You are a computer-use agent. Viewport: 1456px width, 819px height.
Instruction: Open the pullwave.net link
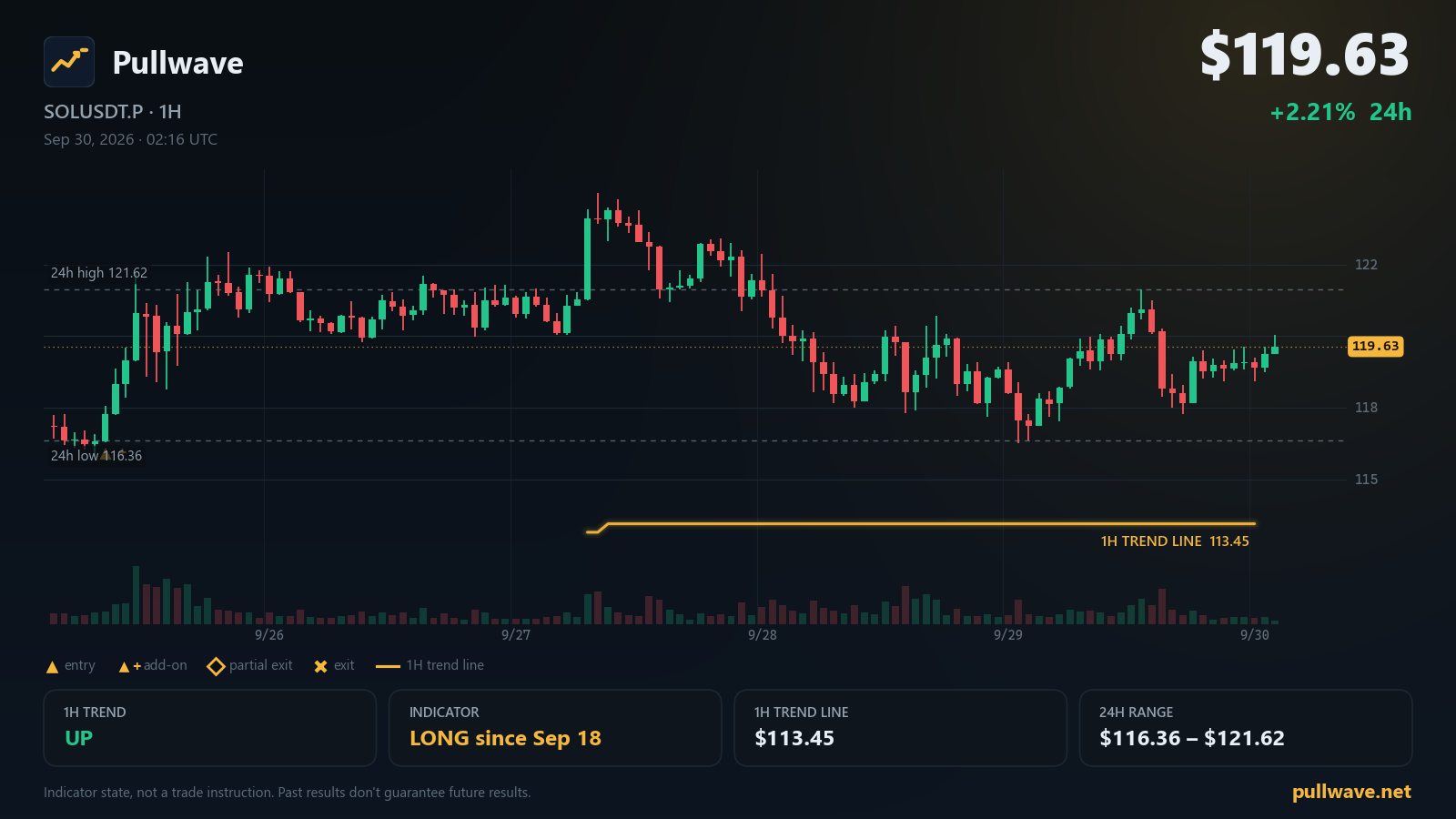[x=1351, y=792]
